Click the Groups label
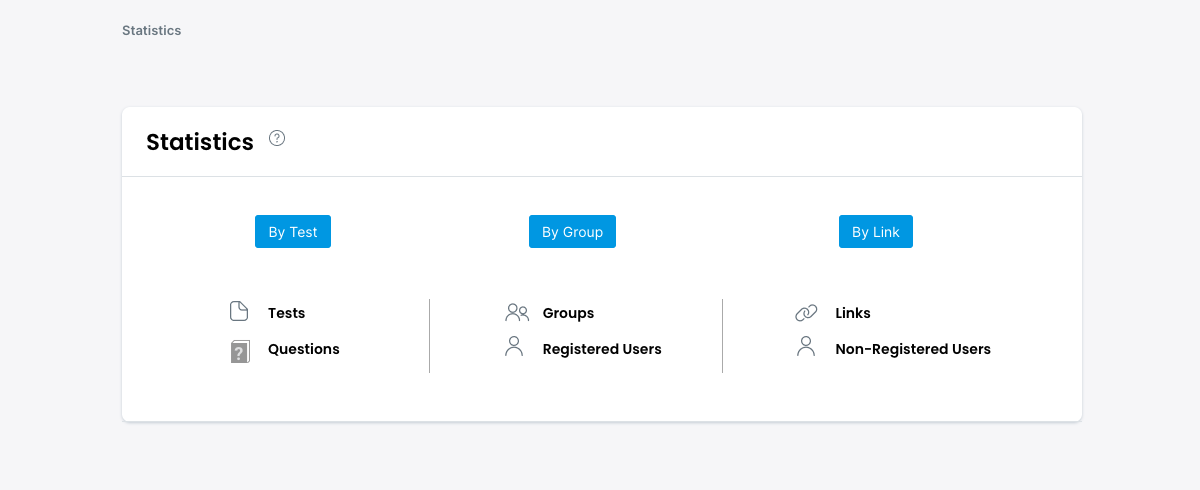Image resolution: width=1200 pixels, height=490 pixels. 568,313
